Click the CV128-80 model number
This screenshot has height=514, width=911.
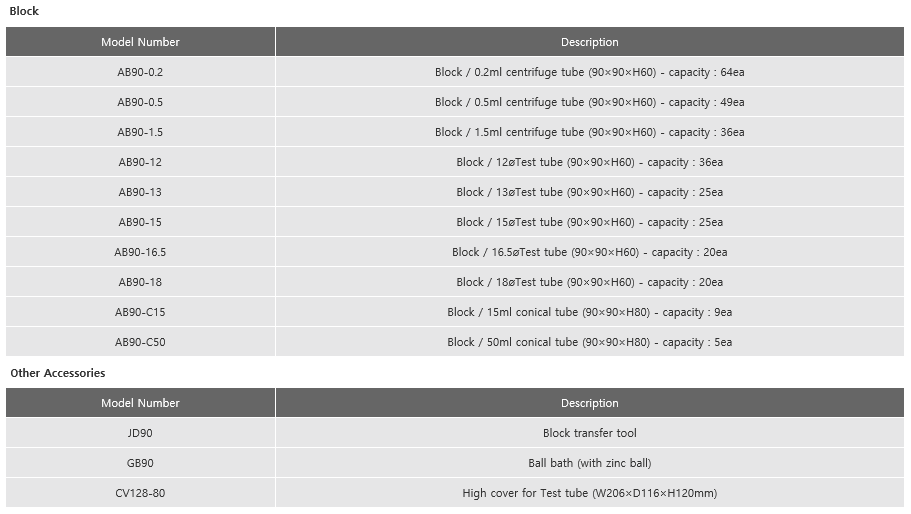coord(140,493)
